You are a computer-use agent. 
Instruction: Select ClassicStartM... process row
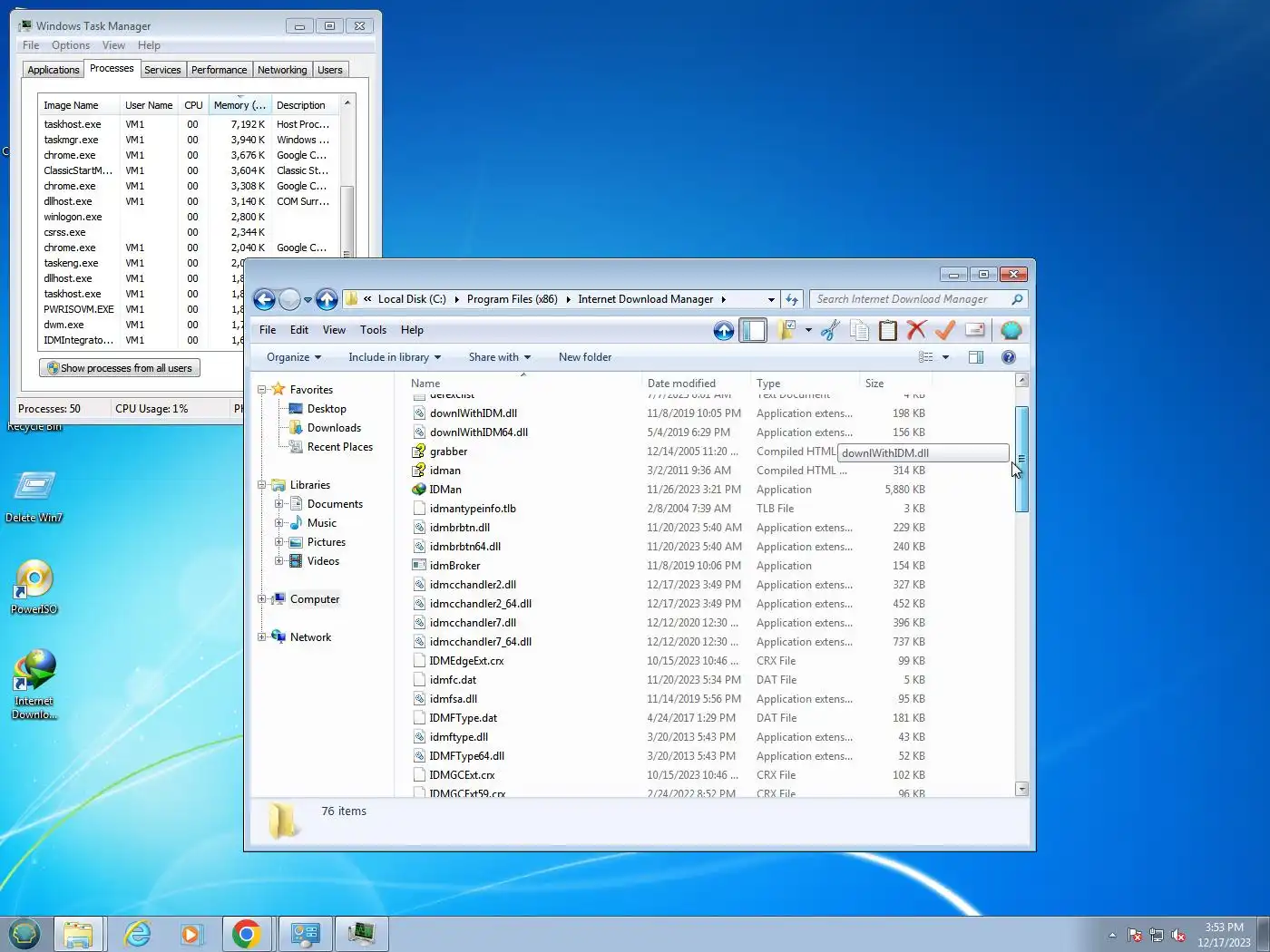(189, 170)
